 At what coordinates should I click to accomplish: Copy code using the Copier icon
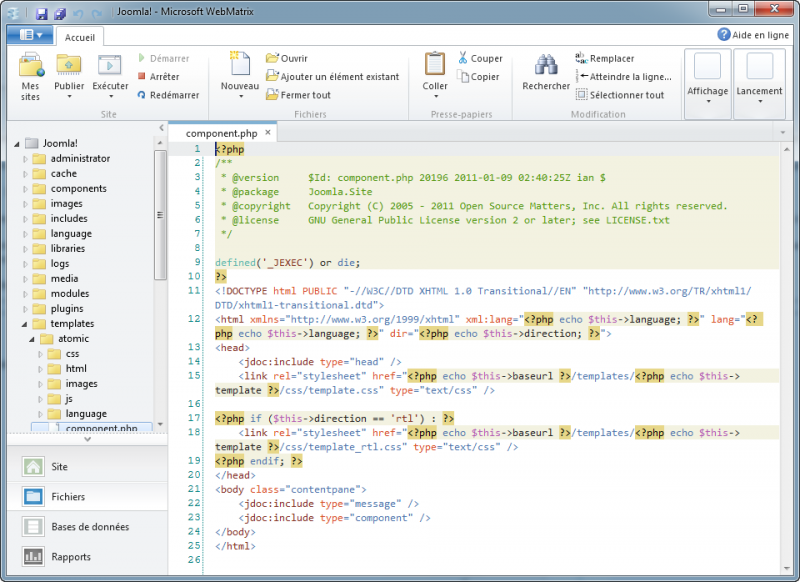click(x=463, y=75)
